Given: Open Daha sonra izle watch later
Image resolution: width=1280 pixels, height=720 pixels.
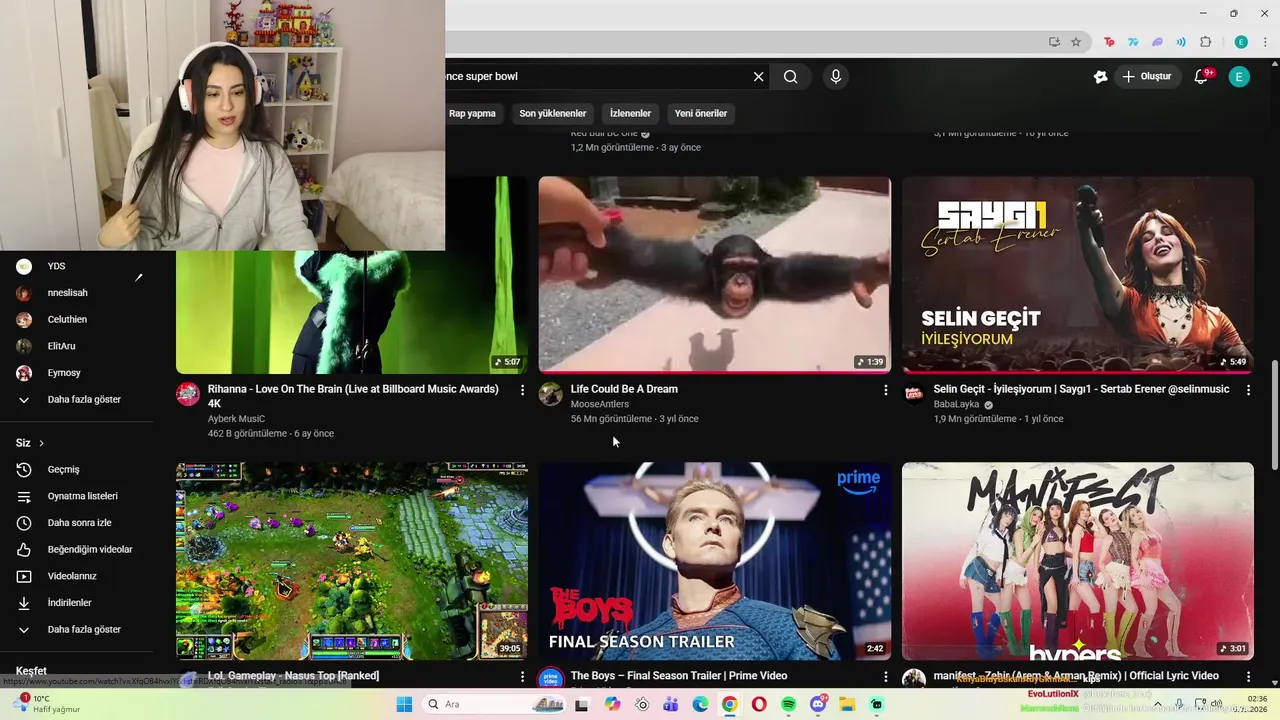Looking at the screenshot, I should coord(76,523).
